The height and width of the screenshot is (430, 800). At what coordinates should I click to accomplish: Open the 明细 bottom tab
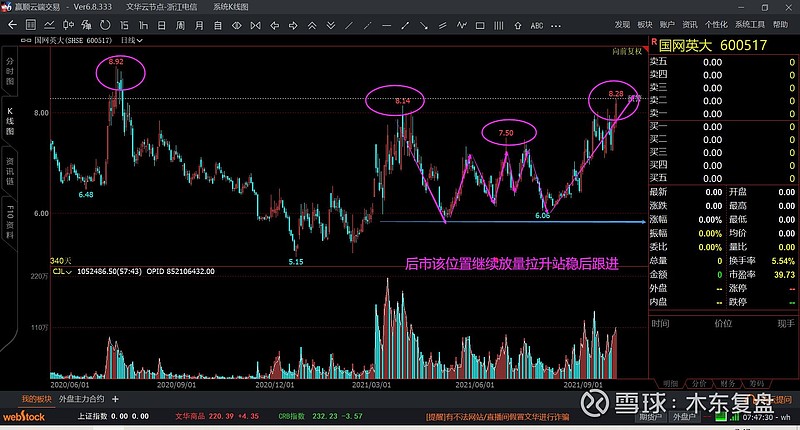[x=670, y=384]
